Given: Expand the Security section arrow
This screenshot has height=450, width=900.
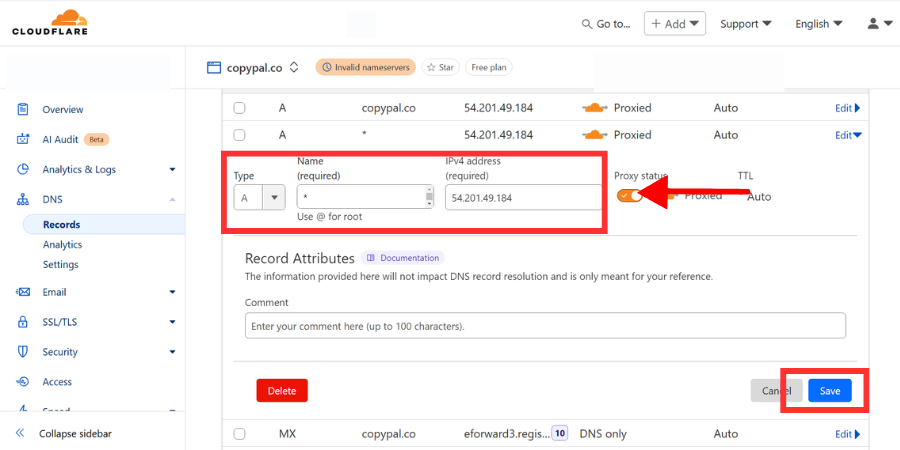Looking at the screenshot, I should tap(172, 352).
